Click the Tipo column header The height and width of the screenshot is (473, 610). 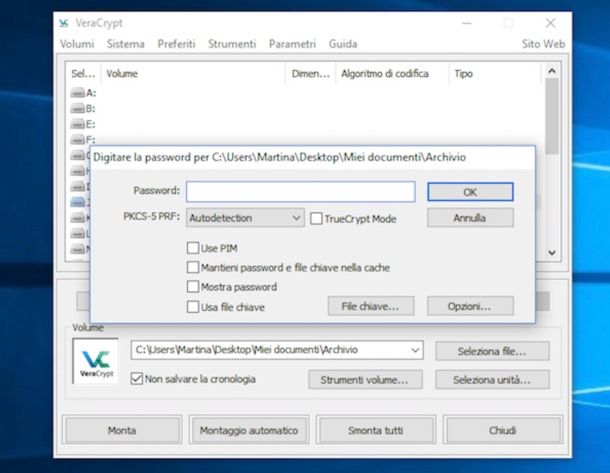tap(495, 74)
